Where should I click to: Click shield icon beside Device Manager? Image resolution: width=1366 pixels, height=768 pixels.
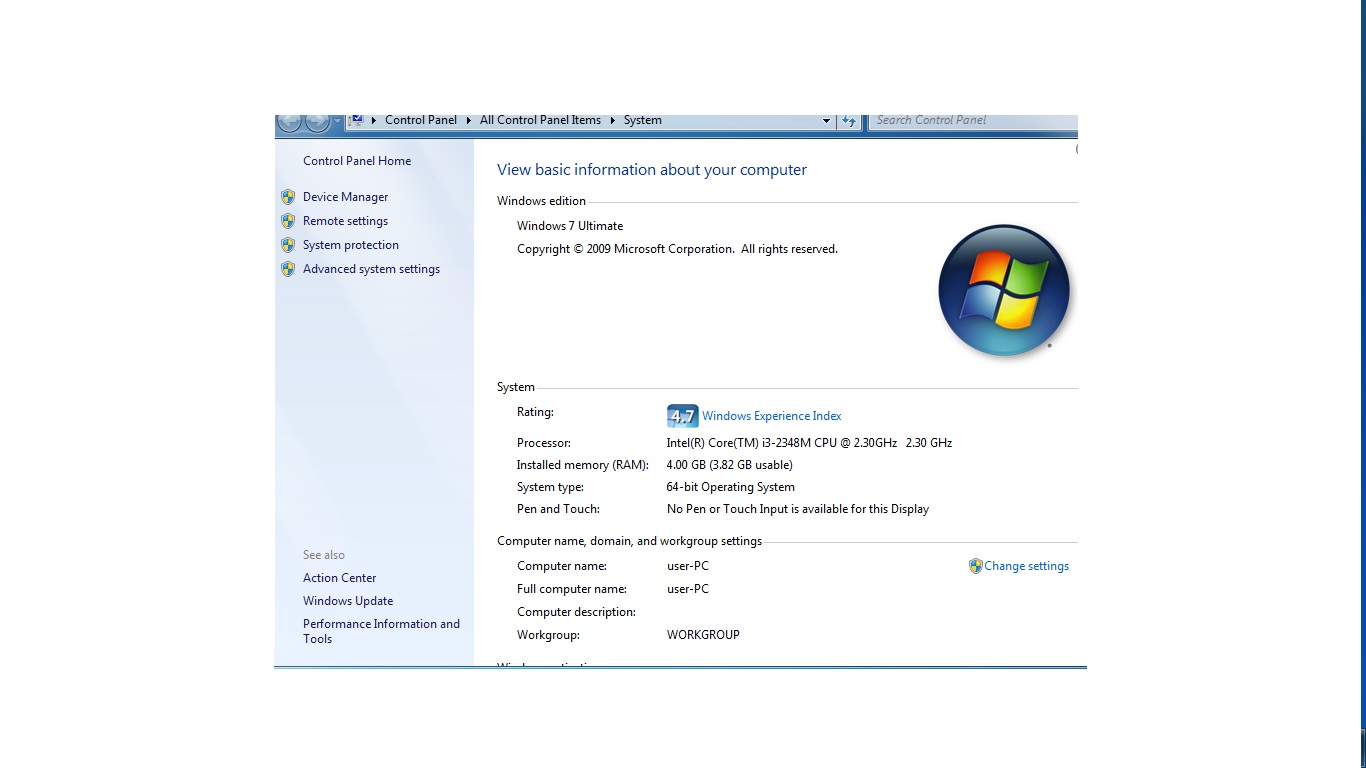pyautogui.click(x=288, y=197)
